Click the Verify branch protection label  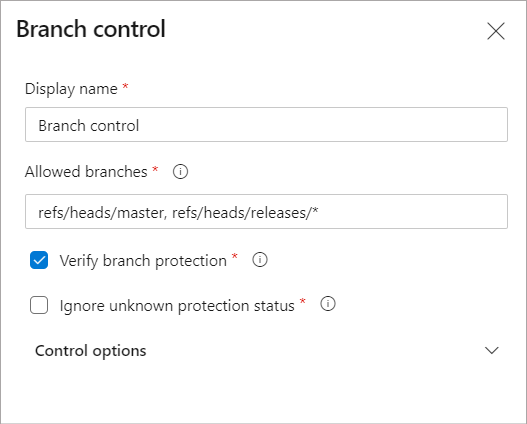143,261
